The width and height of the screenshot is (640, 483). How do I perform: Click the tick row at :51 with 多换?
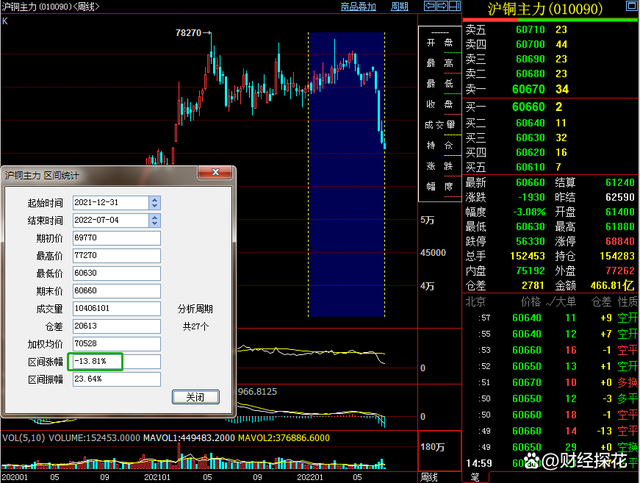point(551,383)
